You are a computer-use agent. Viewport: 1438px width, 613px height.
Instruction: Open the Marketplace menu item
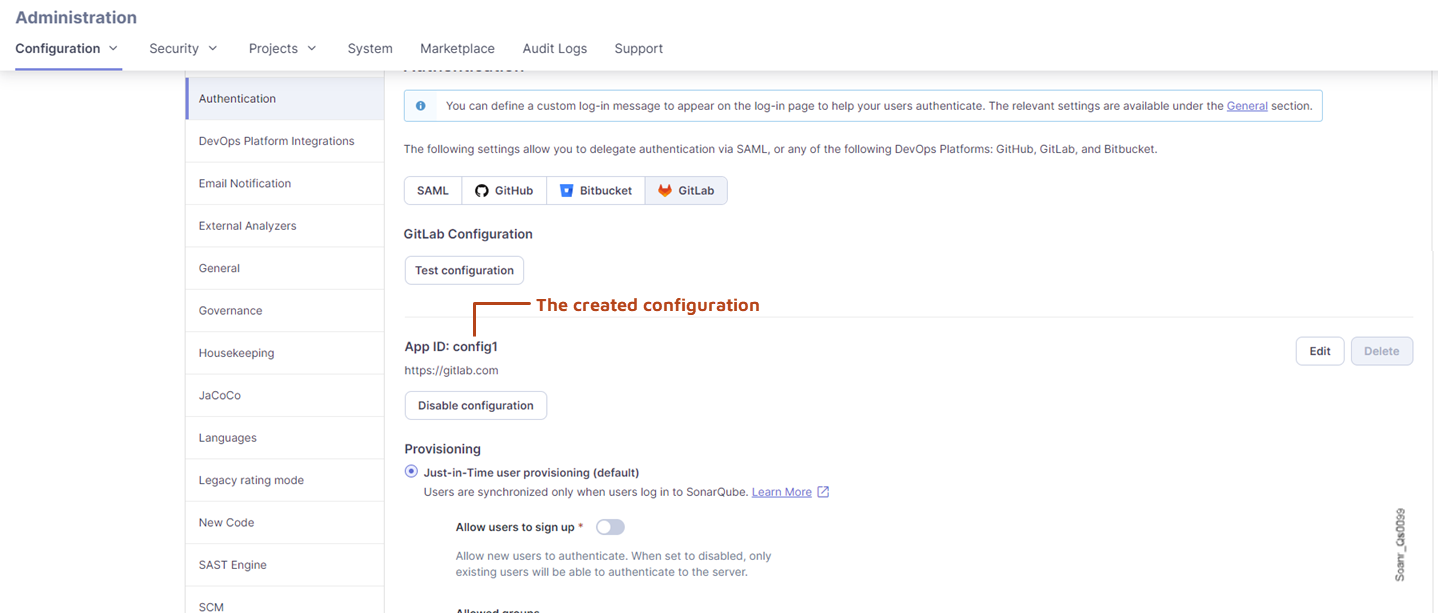[x=457, y=48]
